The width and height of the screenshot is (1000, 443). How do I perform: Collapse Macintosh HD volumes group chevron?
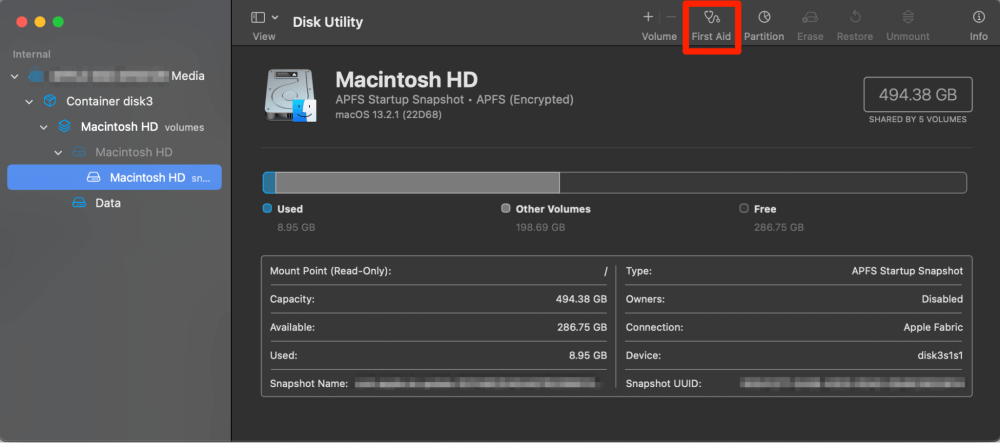tap(44, 127)
